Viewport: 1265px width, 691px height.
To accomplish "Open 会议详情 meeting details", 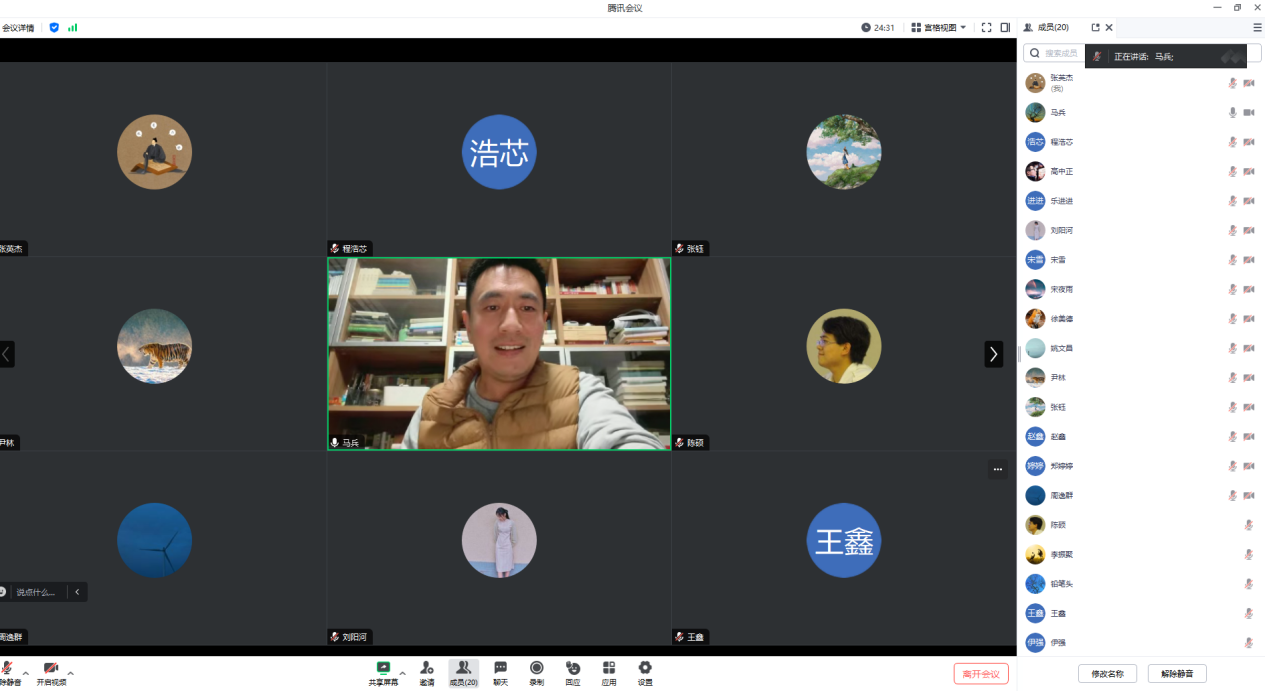I will 18,28.
